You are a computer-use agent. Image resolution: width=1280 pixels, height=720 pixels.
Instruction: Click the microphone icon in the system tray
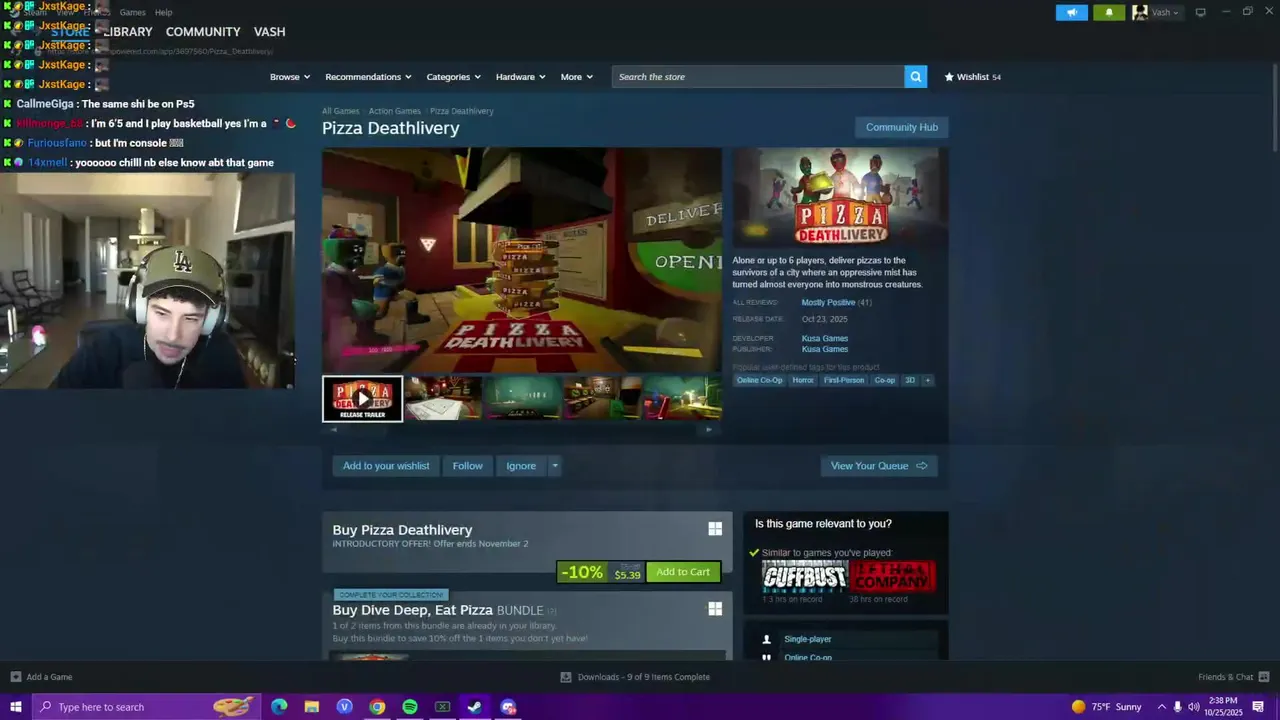pos(1177,707)
